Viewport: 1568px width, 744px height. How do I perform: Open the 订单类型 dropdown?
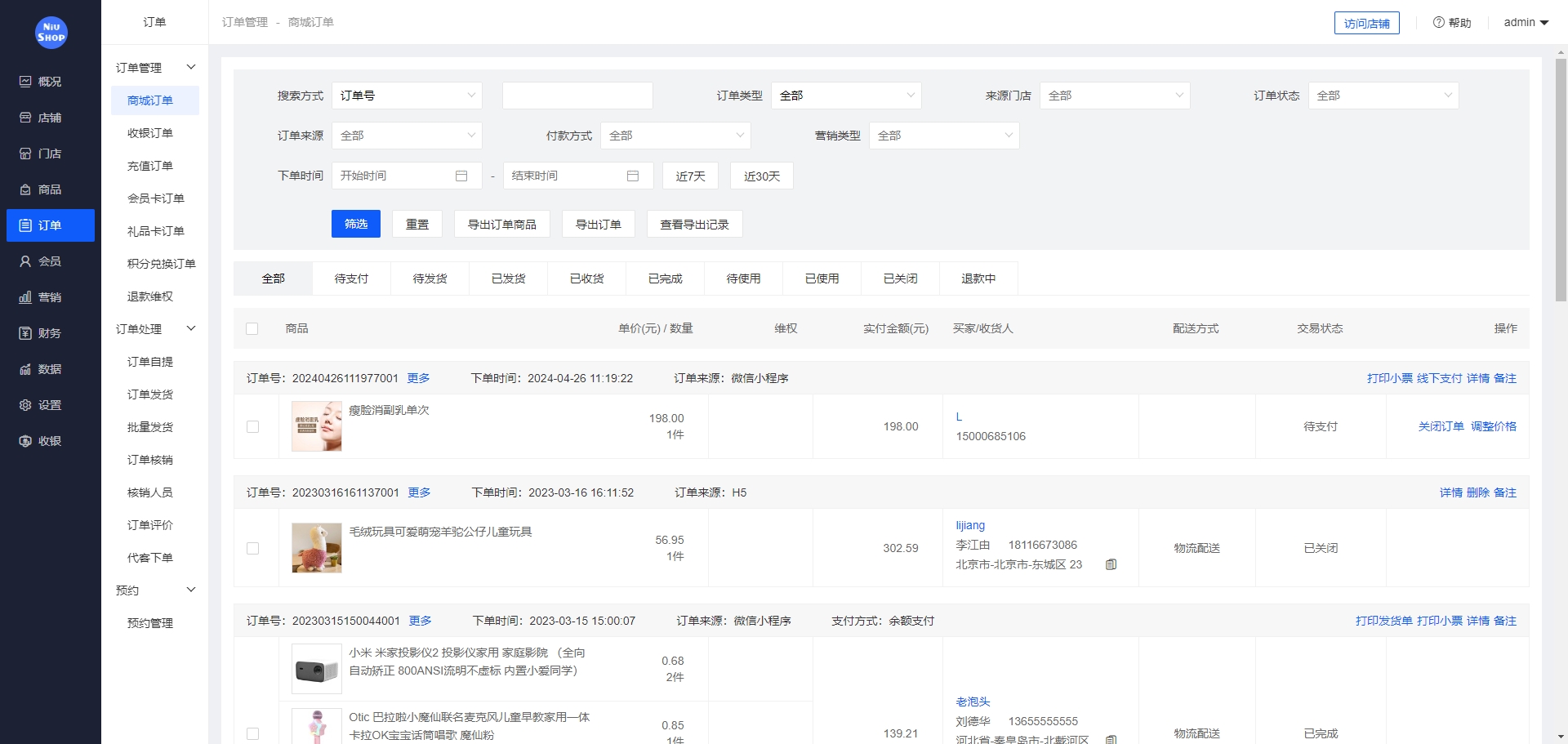(846, 95)
